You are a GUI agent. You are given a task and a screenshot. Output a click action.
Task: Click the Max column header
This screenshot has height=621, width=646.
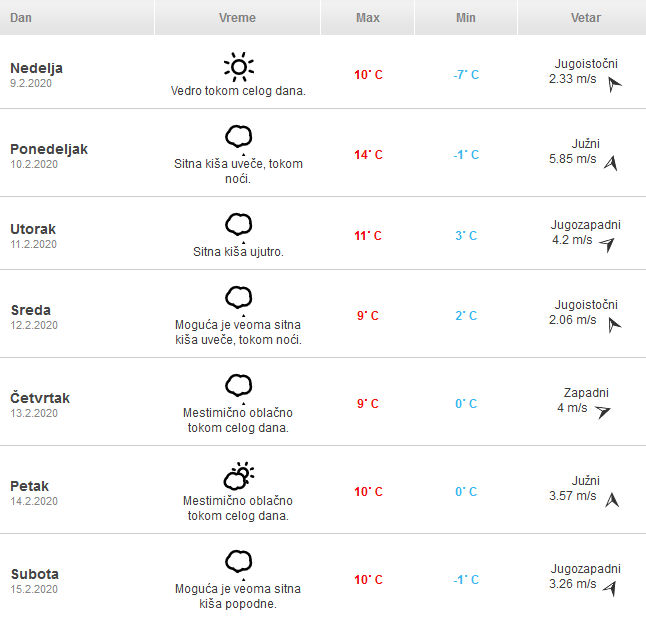click(x=367, y=18)
